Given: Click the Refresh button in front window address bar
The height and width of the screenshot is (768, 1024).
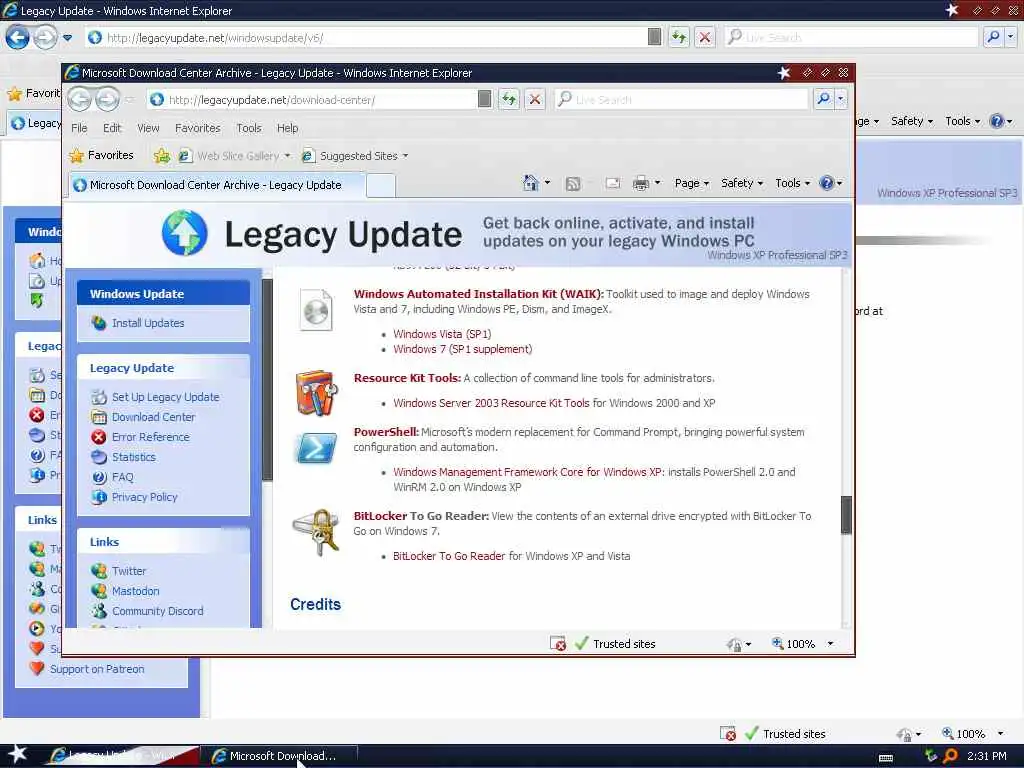Looking at the screenshot, I should [x=509, y=99].
